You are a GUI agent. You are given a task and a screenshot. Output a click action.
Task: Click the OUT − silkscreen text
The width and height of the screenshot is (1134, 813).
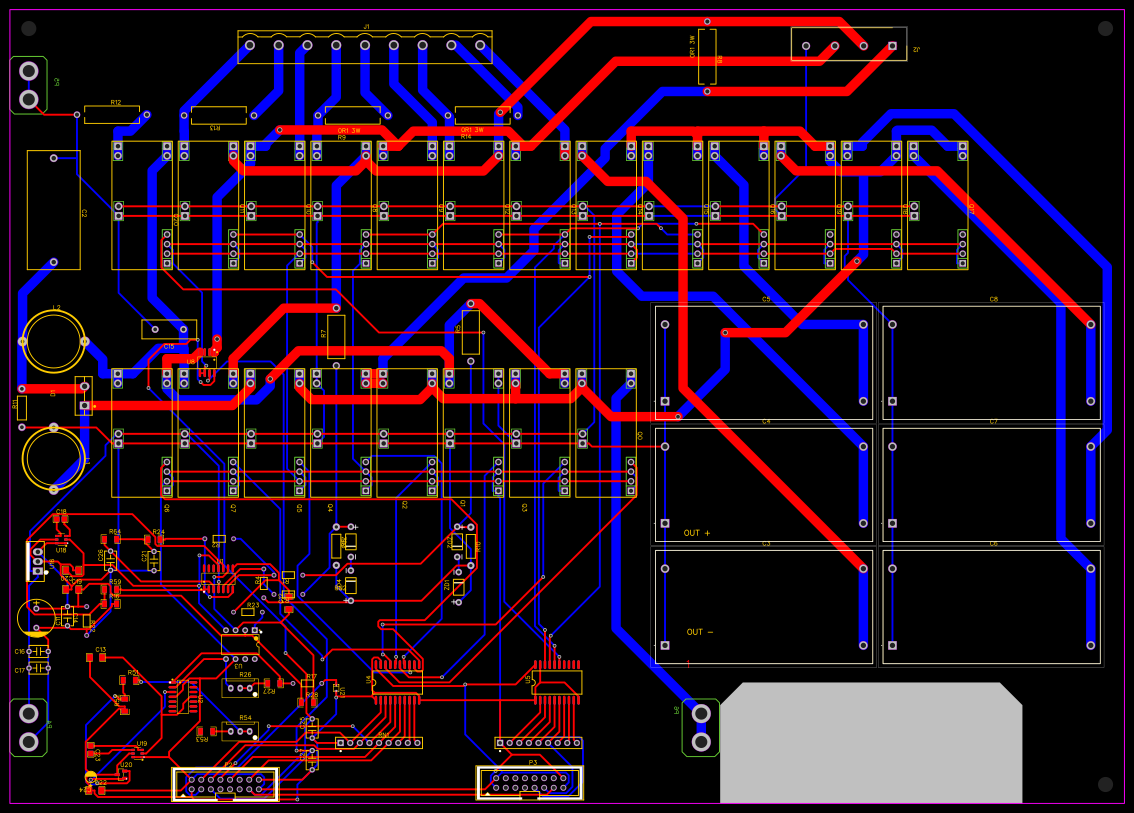pos(699,632)
